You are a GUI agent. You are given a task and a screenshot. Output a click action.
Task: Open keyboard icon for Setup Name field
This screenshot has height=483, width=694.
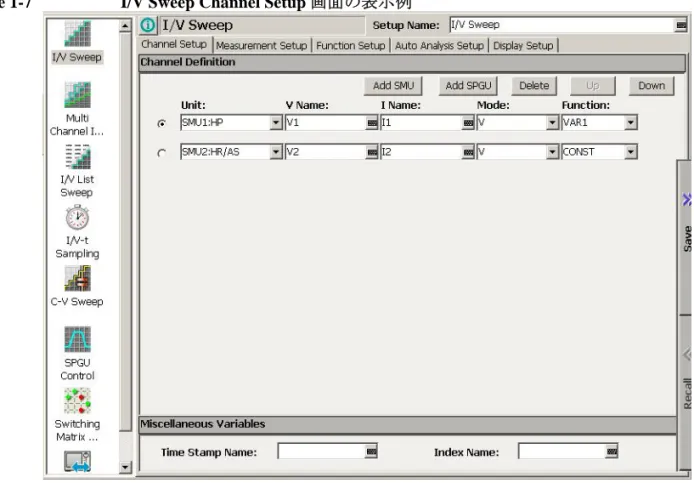point(681,25)
